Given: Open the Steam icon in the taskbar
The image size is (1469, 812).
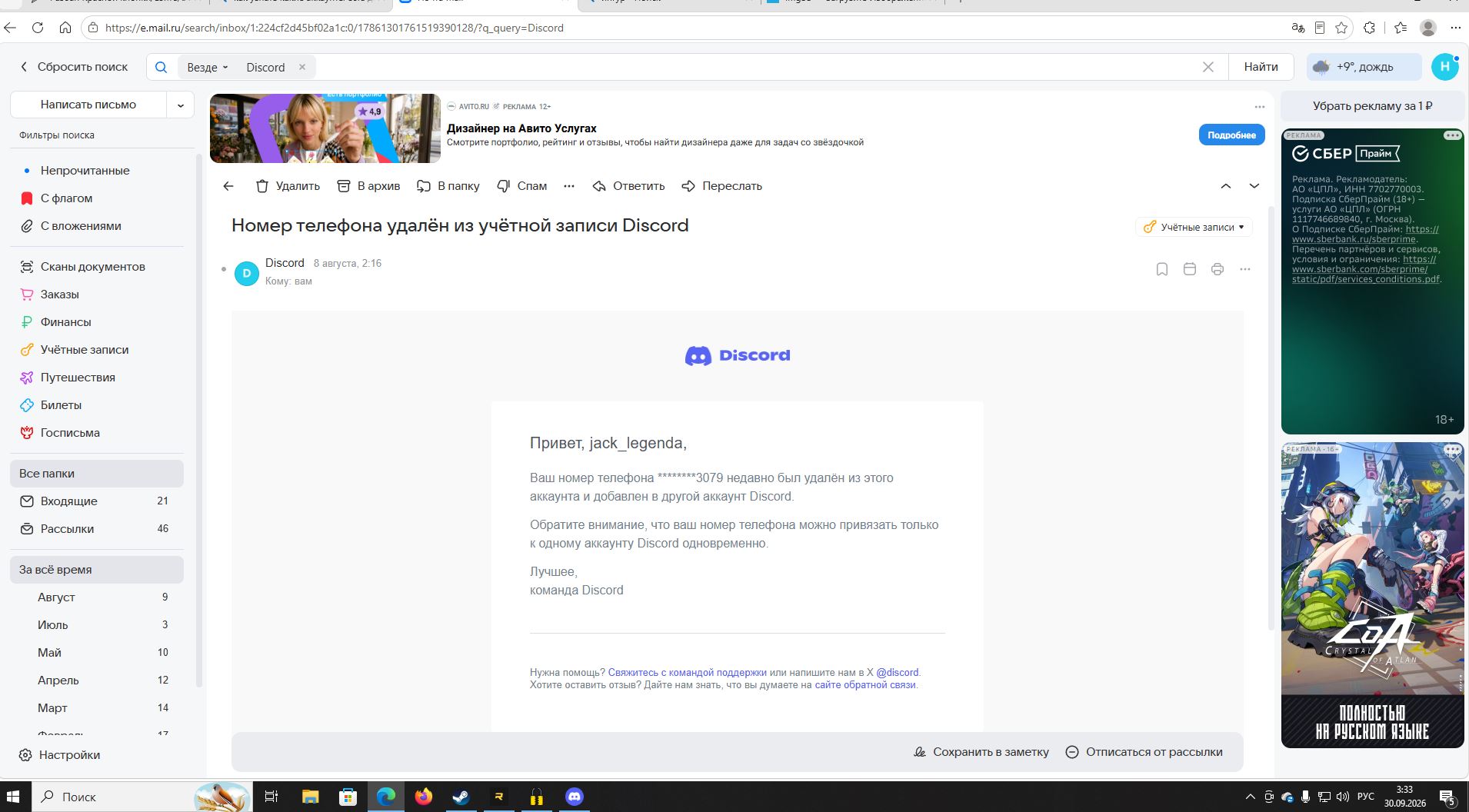Looking at the screenshot, I should point(461,797).
